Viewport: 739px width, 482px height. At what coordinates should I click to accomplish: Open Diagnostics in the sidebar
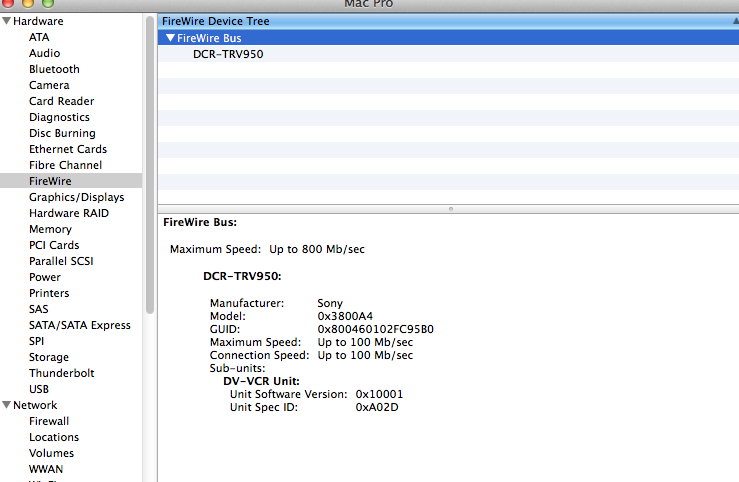[x=59, y=117]
